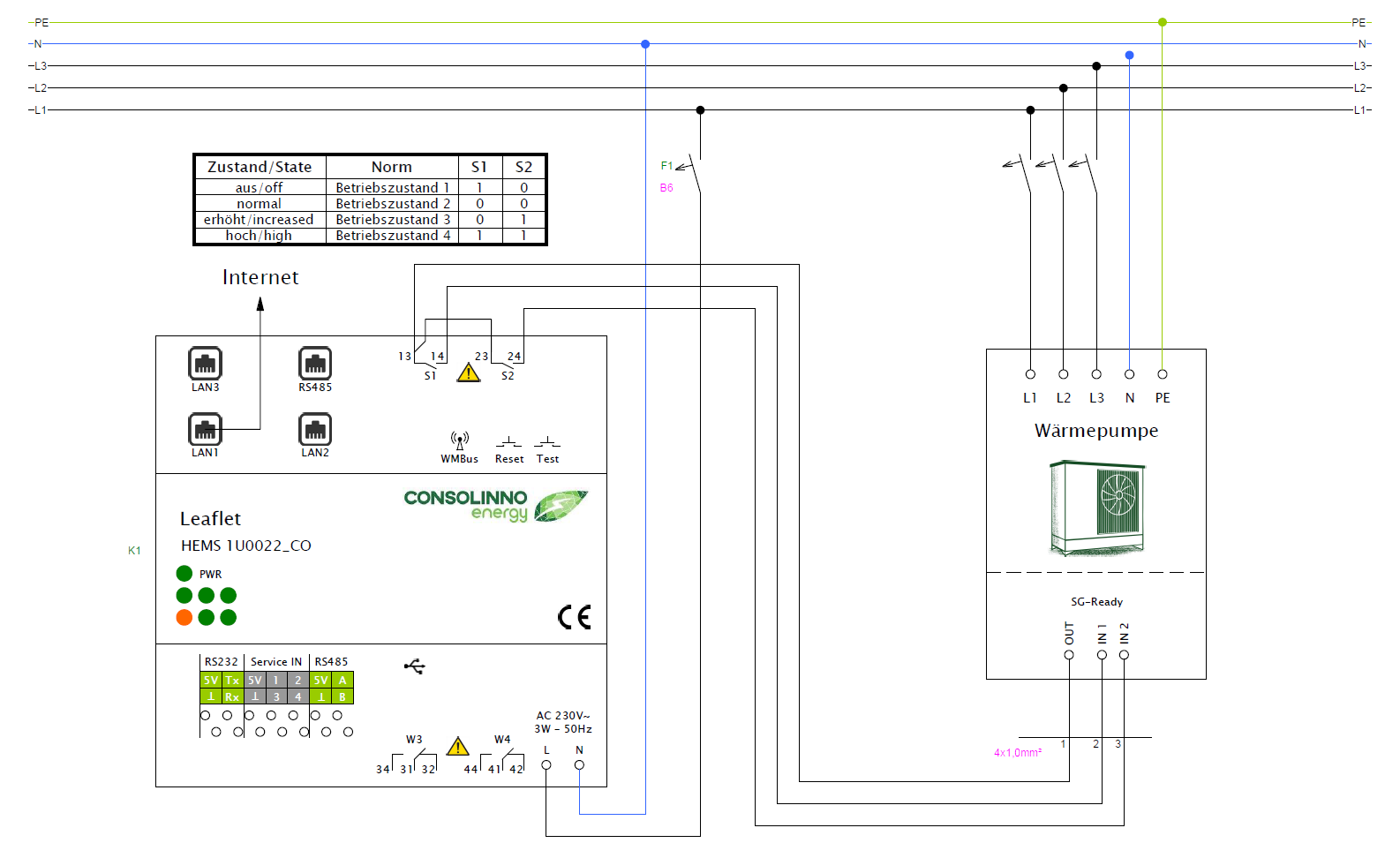The width and height of the screenshot is (1400, 858).
Task: Select the Betriebszustand 3 table cell
Action: point(393,220)
